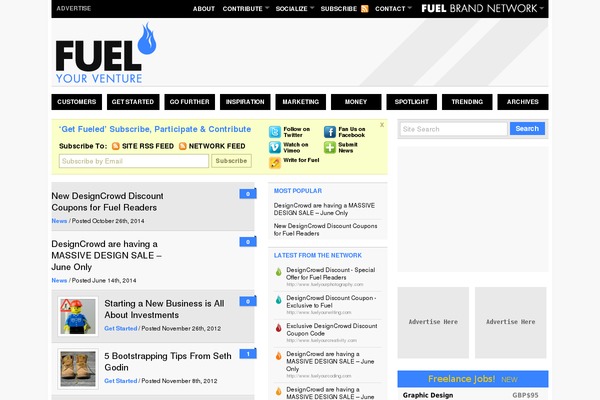Viewport: 600px width, 400px height.
Task: Open SITE RSS FEED link
Action: (x=148, y=146)
